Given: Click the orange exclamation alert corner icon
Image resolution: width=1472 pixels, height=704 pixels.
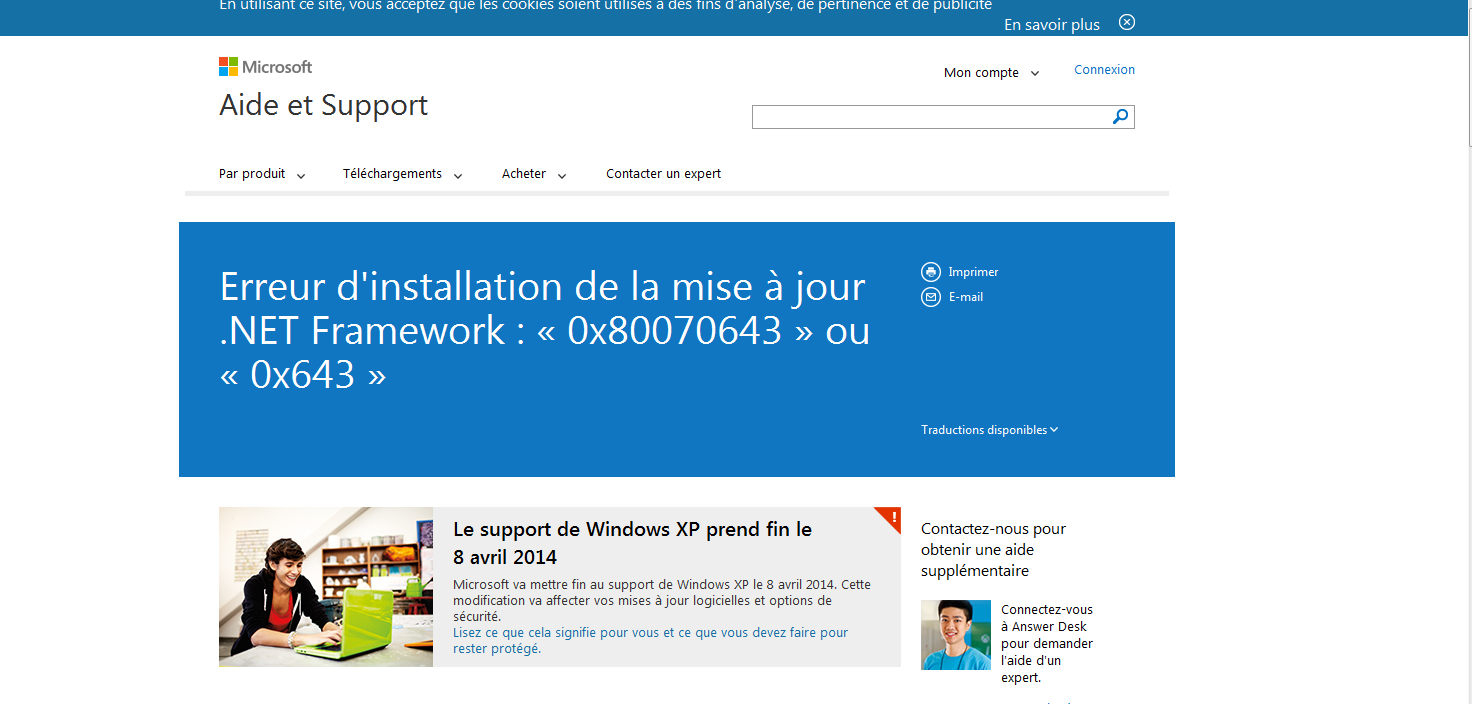Looking at the screenshot, I should click(888, 519).
